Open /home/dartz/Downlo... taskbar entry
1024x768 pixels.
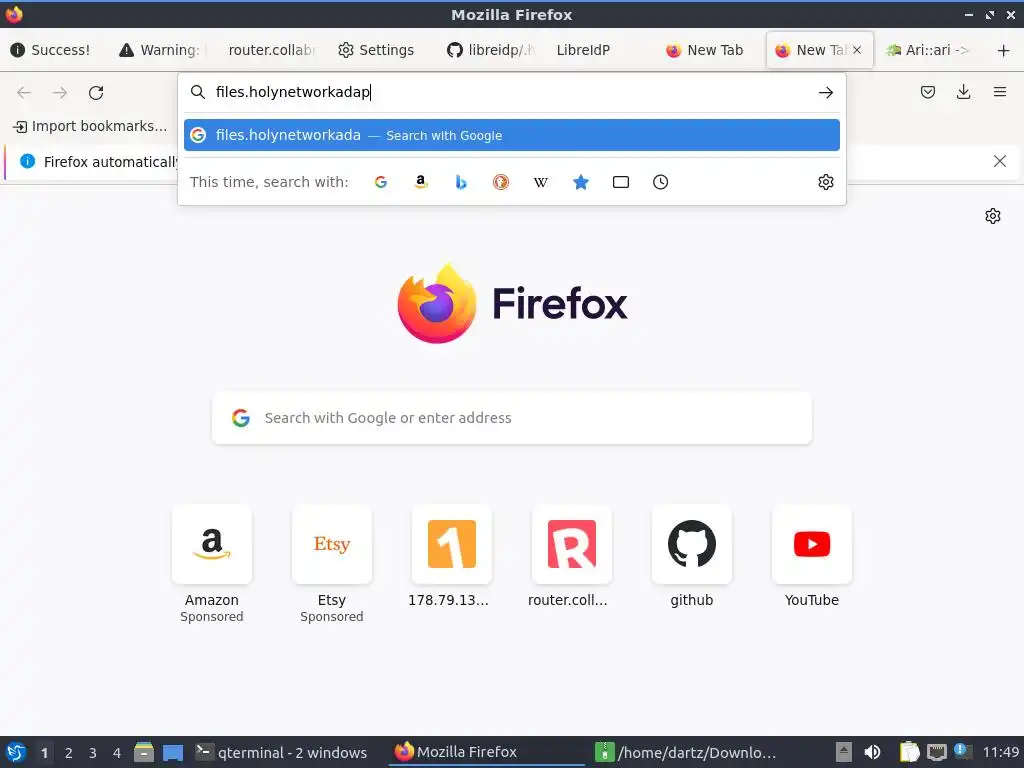686,752
